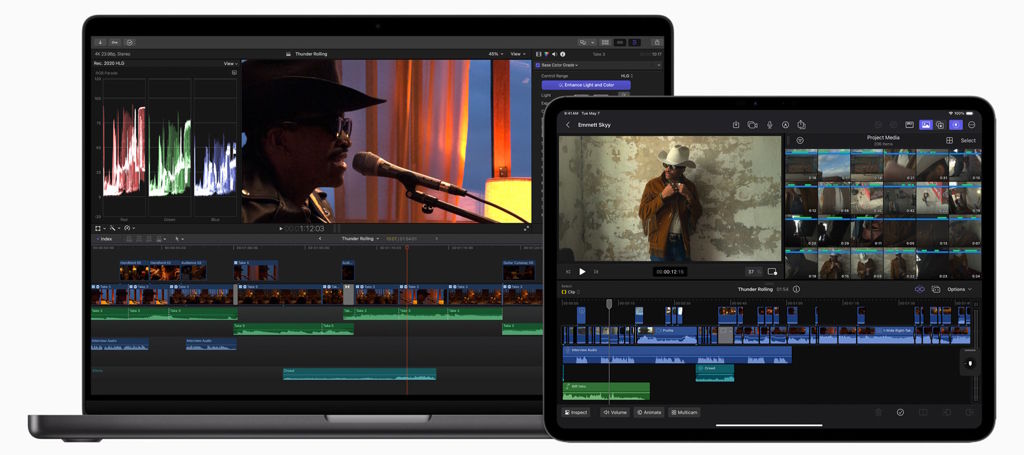Image resolution: width=1024 pixels, height=455 pixels.
Task: Toggle the photo browser button on iPad
Action: click(926, 125)
